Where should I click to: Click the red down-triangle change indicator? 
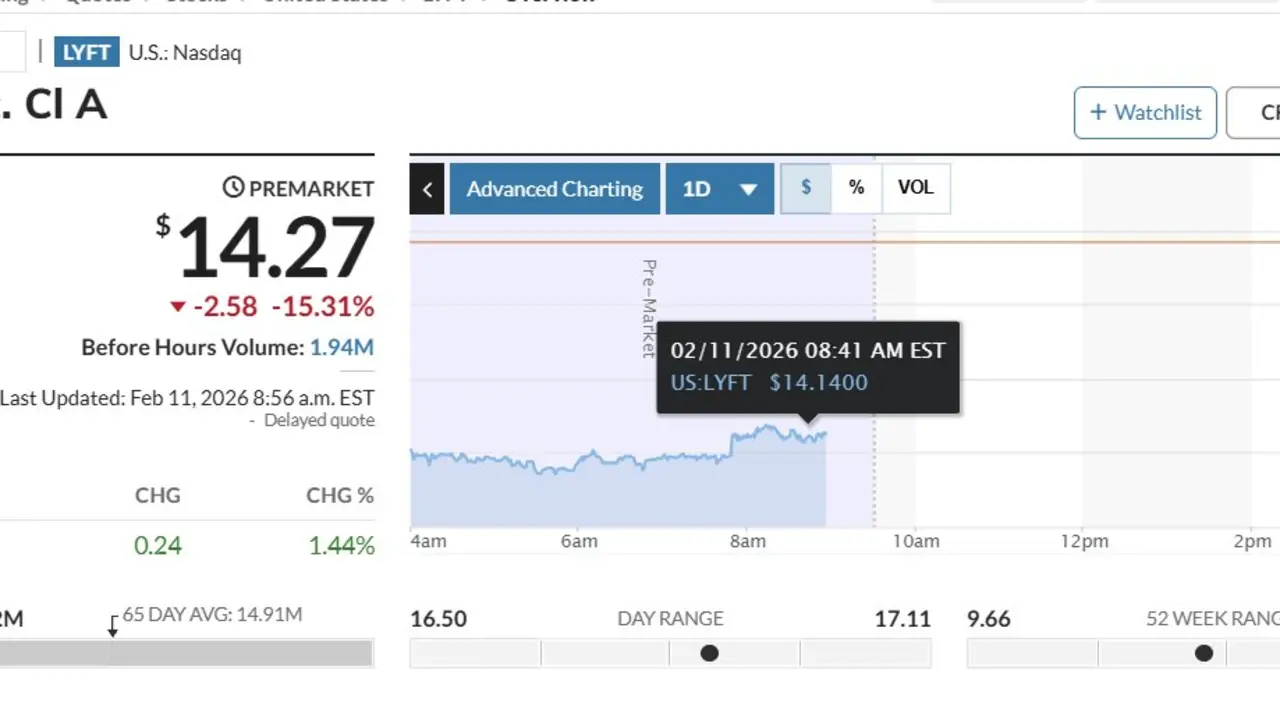click(178, 307)
